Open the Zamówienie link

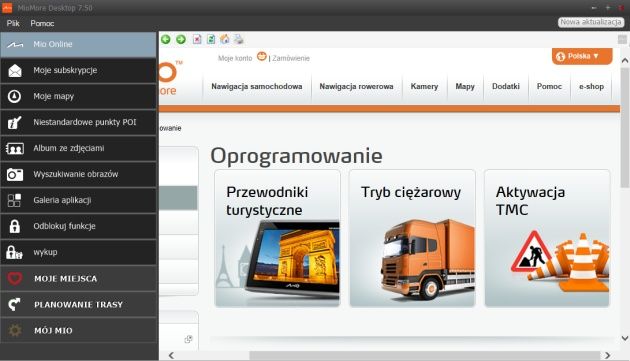click(x=291, y=58)
